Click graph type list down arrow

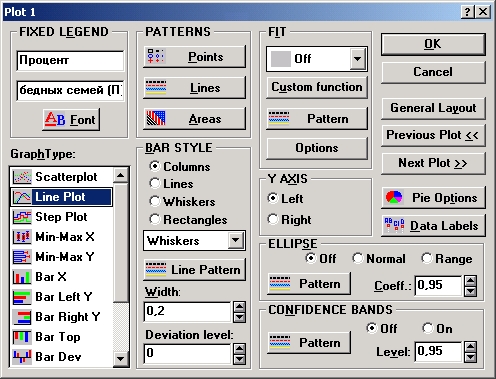120,359
